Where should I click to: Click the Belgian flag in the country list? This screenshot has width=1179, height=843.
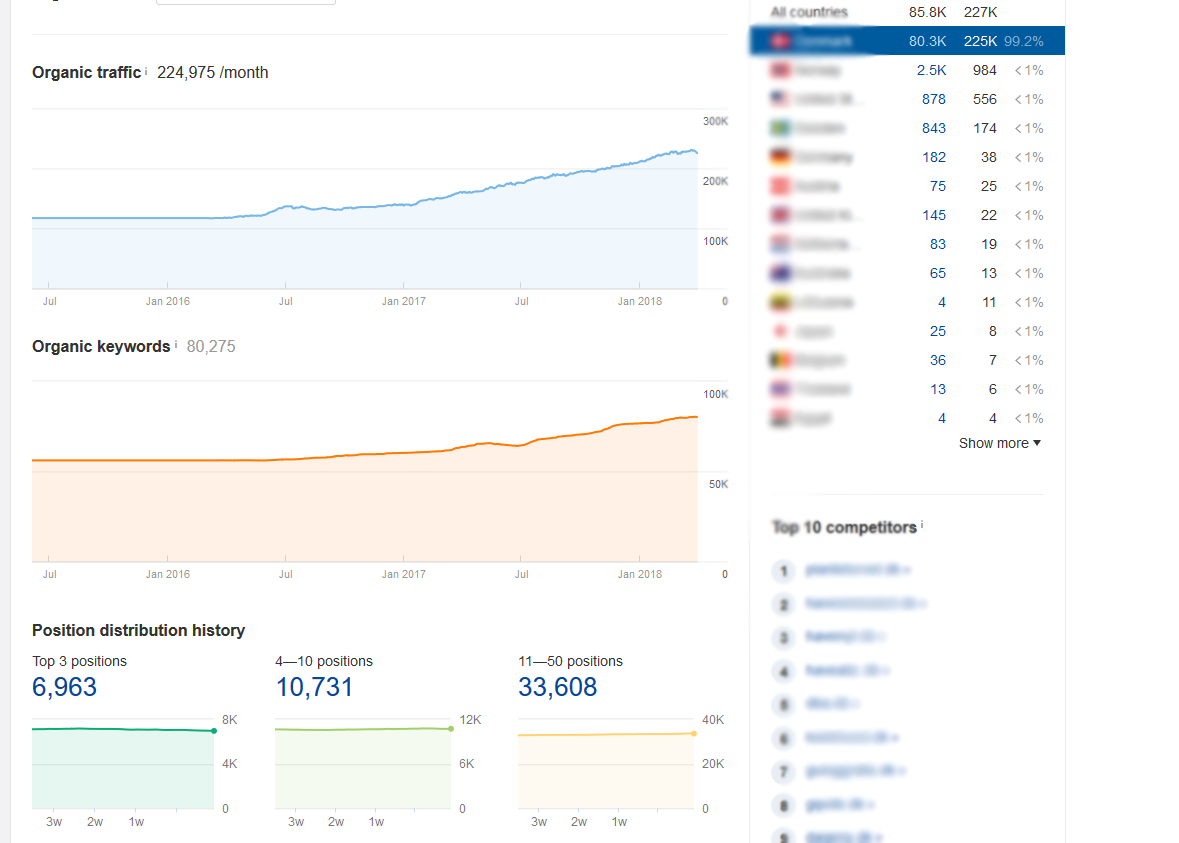click(x=781, y=360)
